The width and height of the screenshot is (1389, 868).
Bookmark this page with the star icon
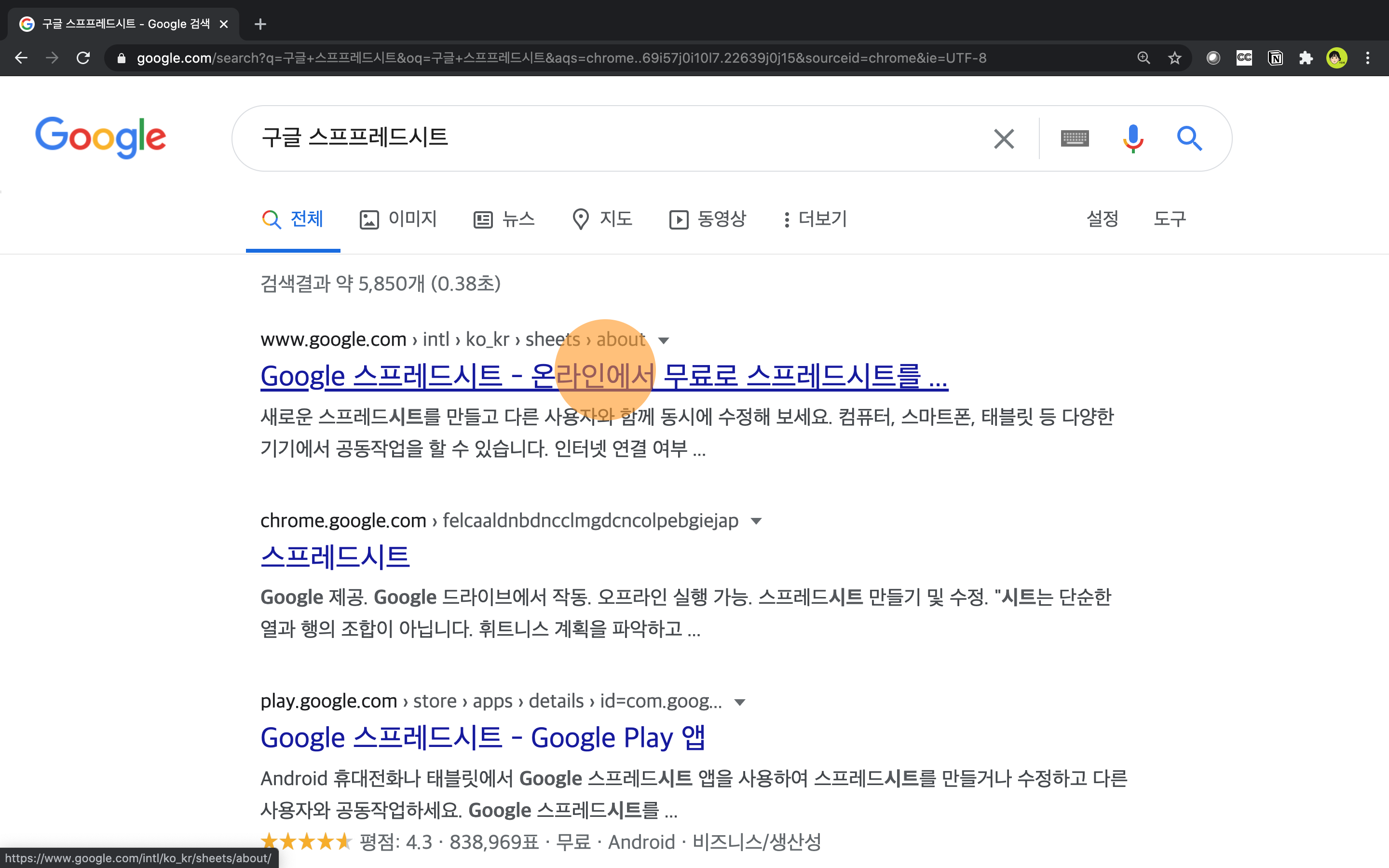point(1174,58)
